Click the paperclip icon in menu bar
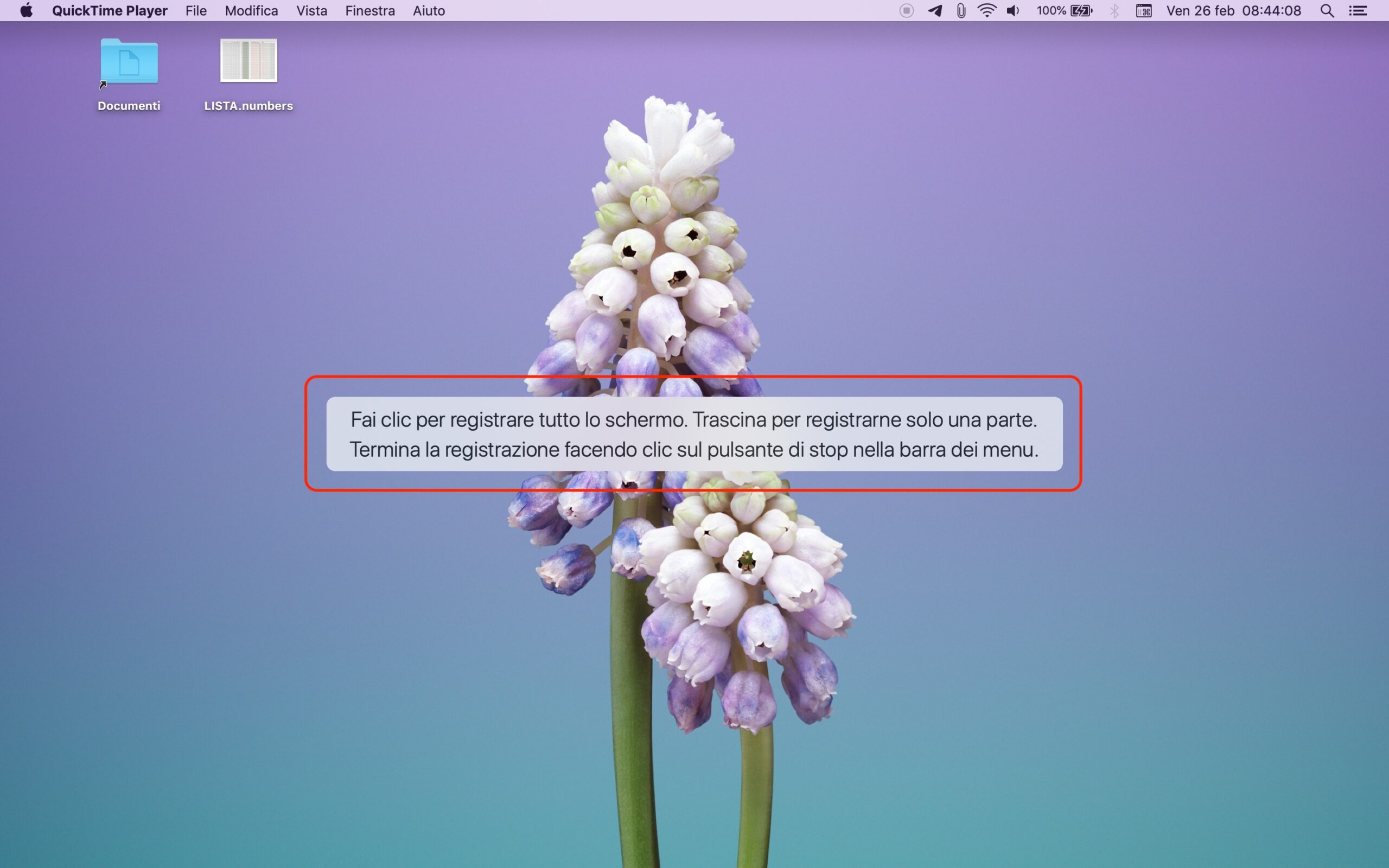The image size is (1389, 868). [x=961, y=11]
